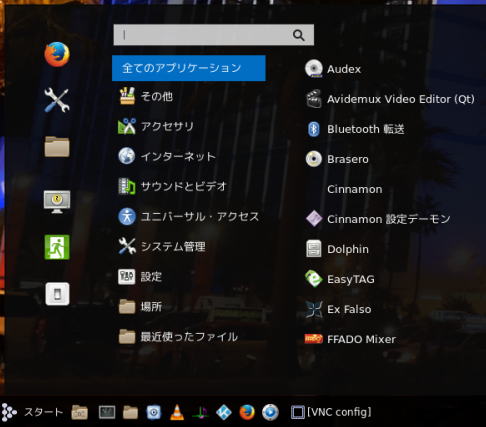486x427 pixels.
Task: Click the green logout exit icon
Action: pos(57,247)
